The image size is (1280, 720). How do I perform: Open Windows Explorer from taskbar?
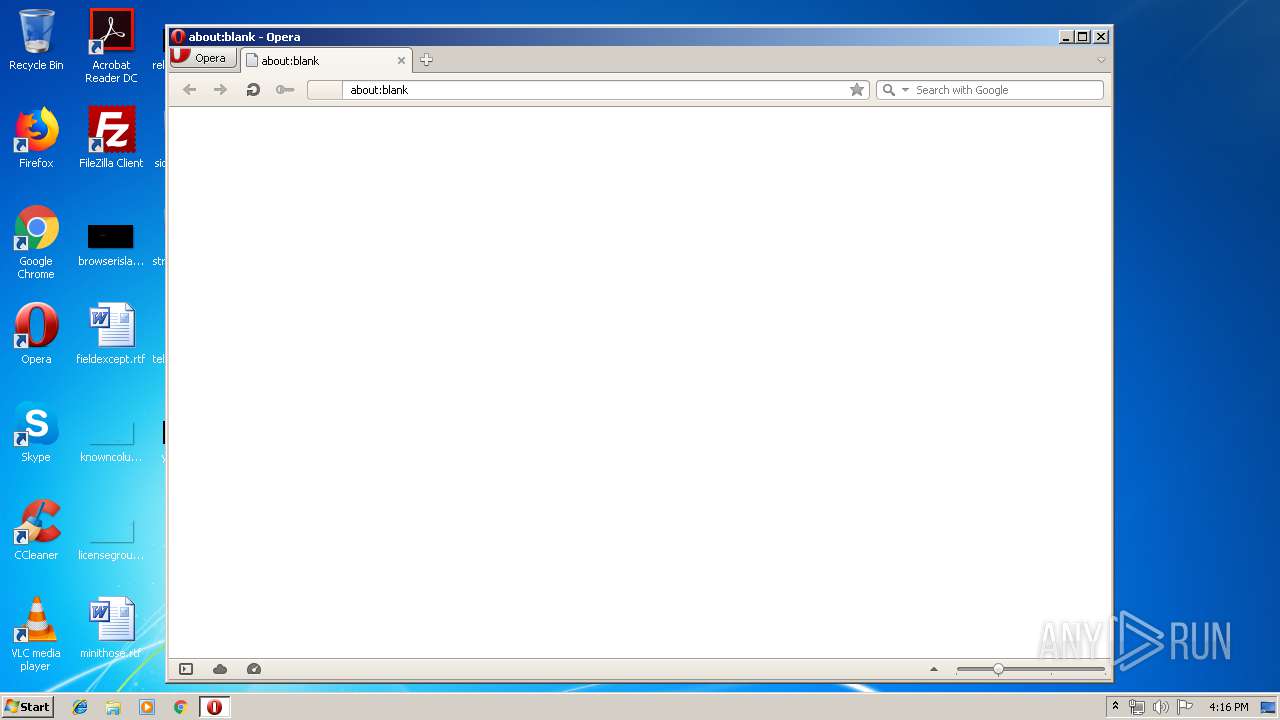coord(113,707)
